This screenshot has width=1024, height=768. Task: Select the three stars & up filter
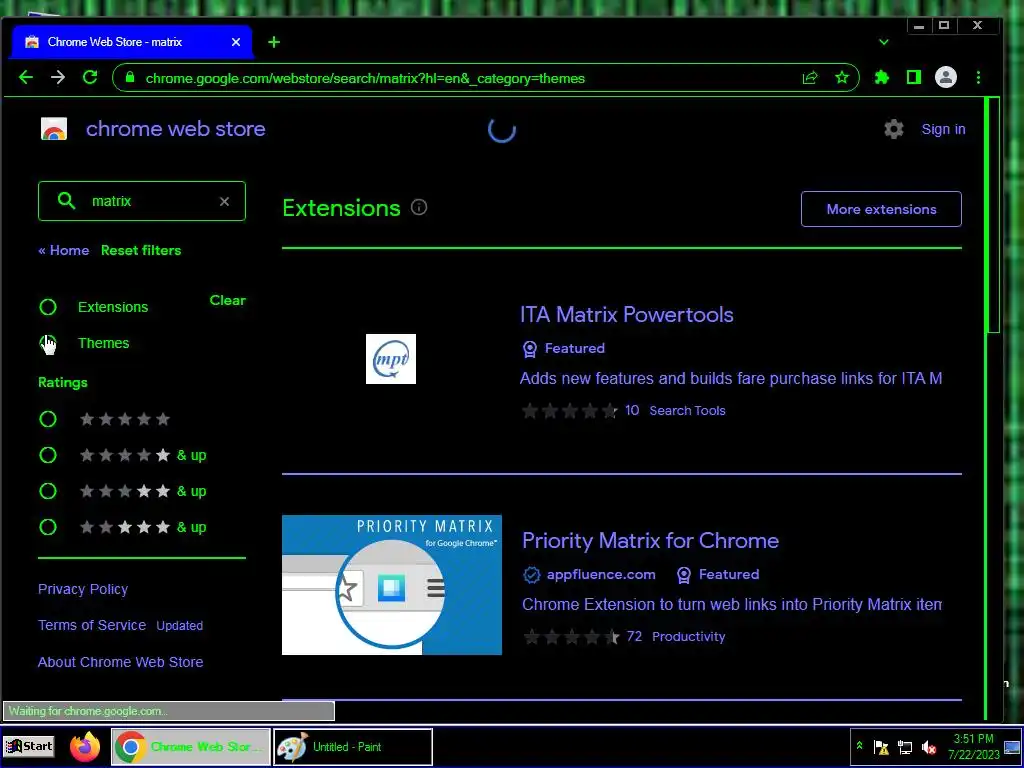tap(48, 491)
